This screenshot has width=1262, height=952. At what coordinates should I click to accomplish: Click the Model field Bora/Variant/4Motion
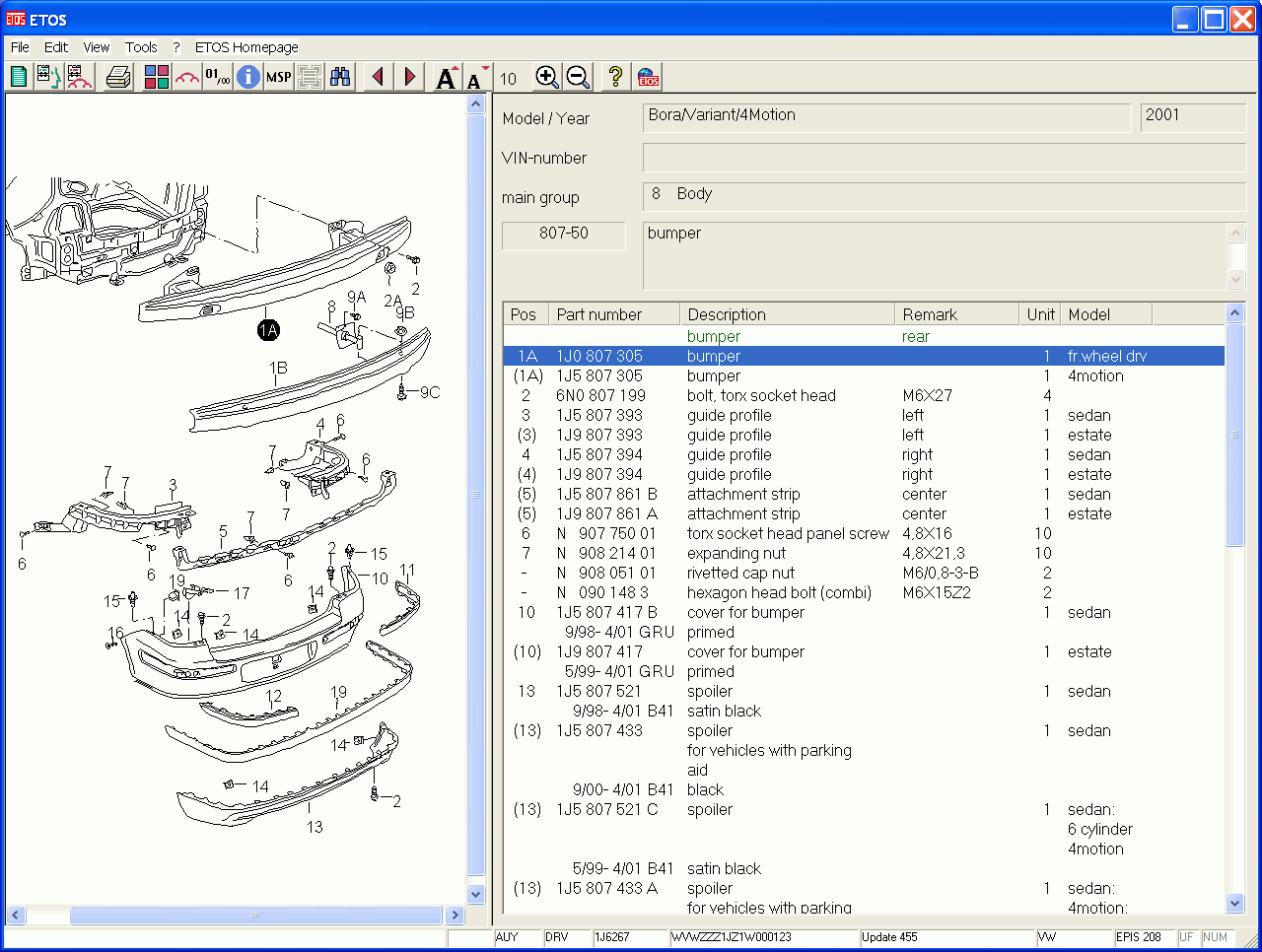point(886,117)
